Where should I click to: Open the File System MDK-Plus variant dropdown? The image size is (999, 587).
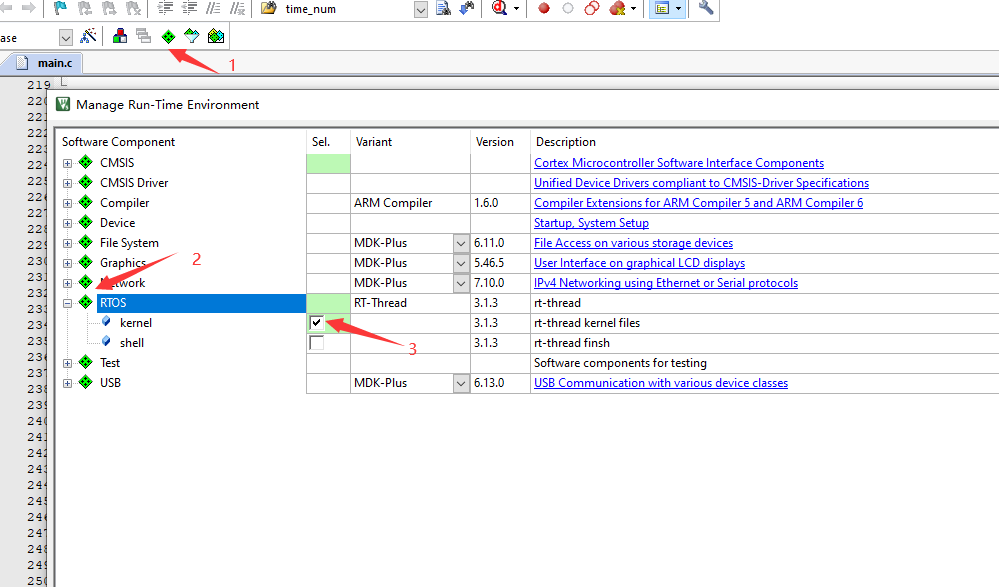461,243
